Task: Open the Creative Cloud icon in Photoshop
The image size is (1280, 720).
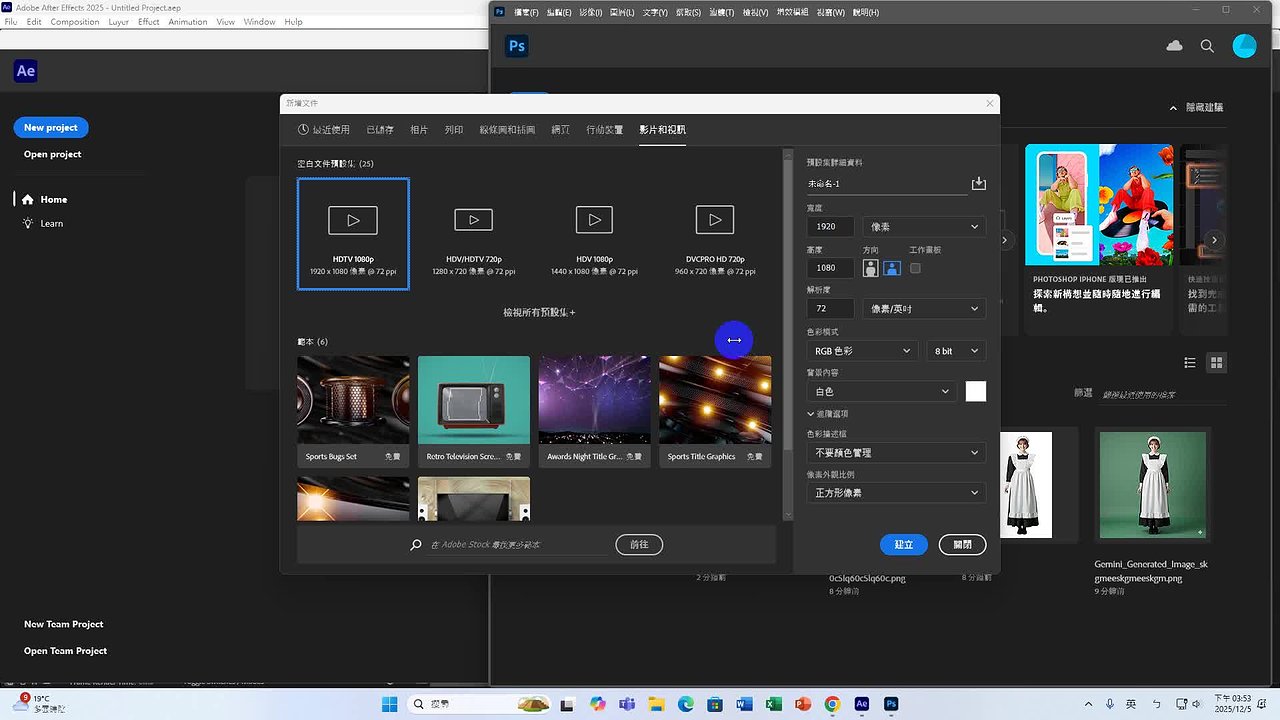Action: coord(1174,45)
